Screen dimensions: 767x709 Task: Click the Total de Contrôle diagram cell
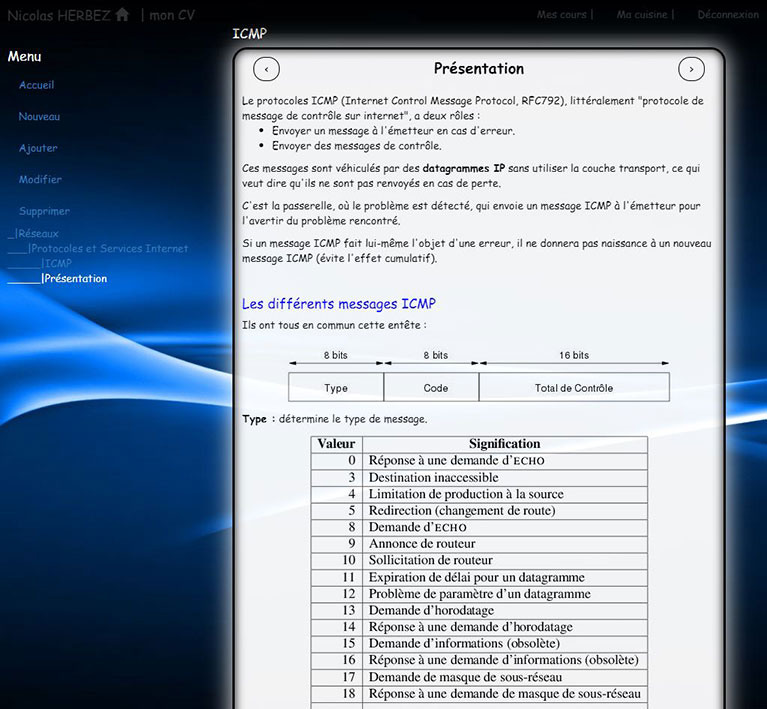(574, 388)
